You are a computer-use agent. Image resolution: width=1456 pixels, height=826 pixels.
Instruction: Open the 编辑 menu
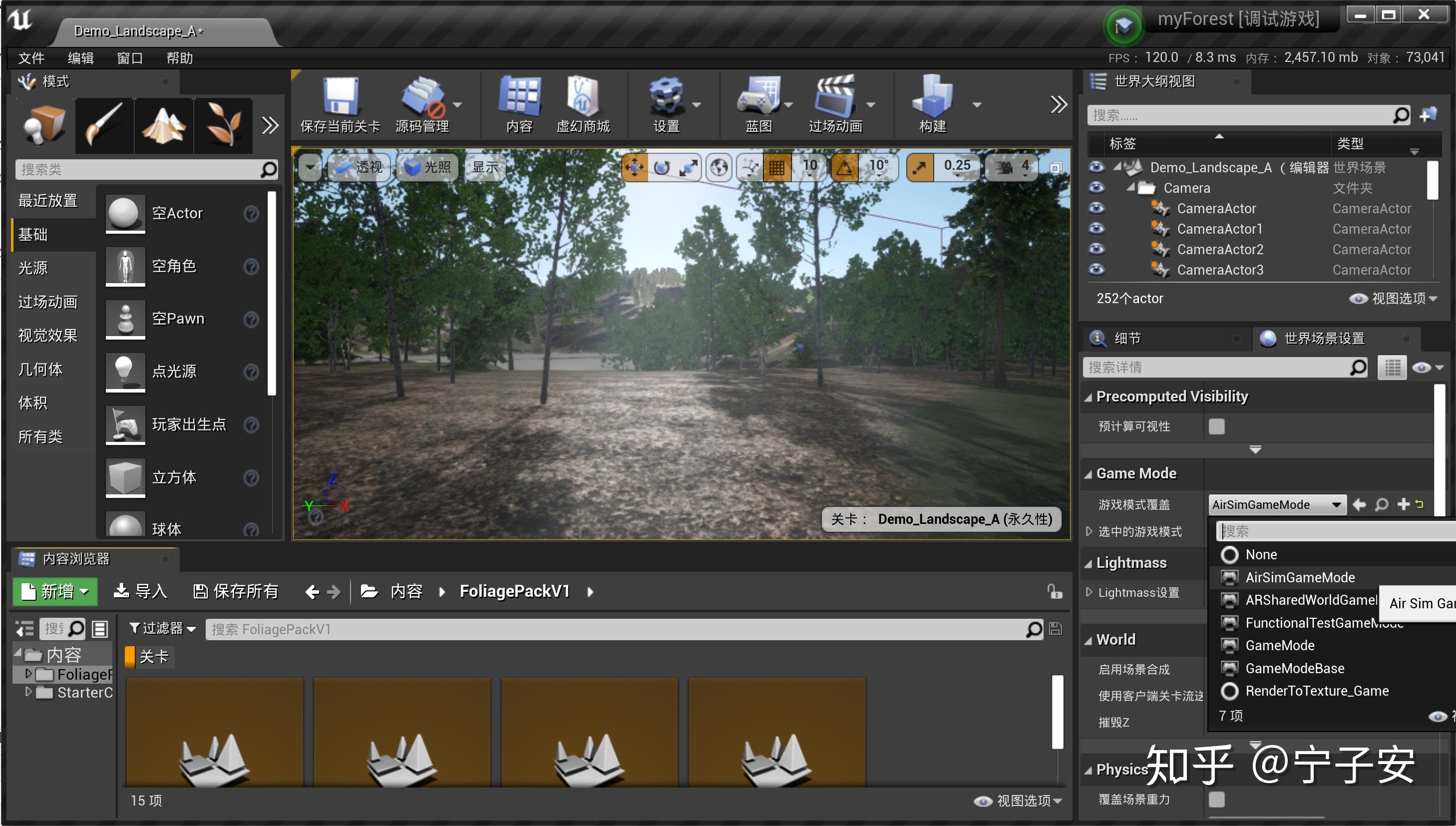point(80,58)
